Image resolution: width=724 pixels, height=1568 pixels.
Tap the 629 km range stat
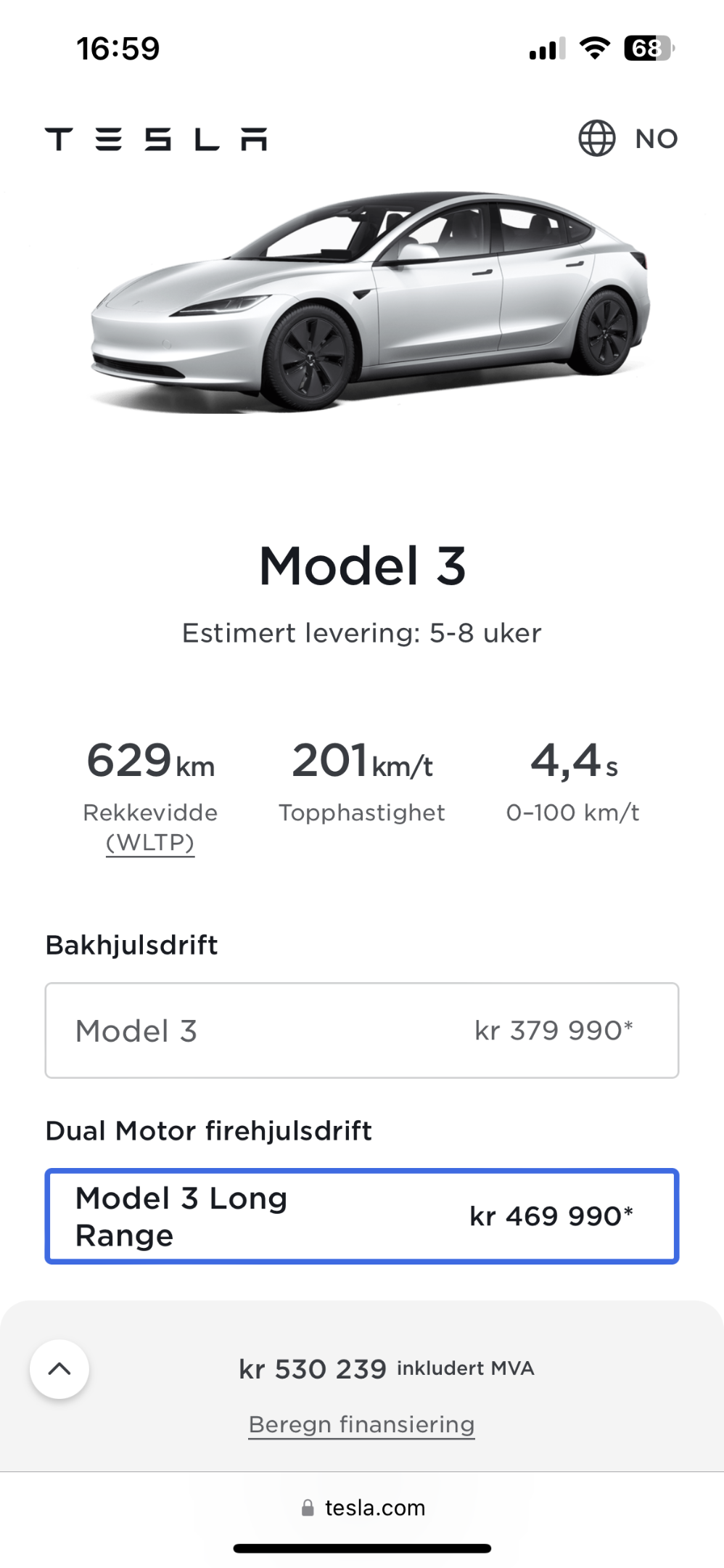click(150, 761)
